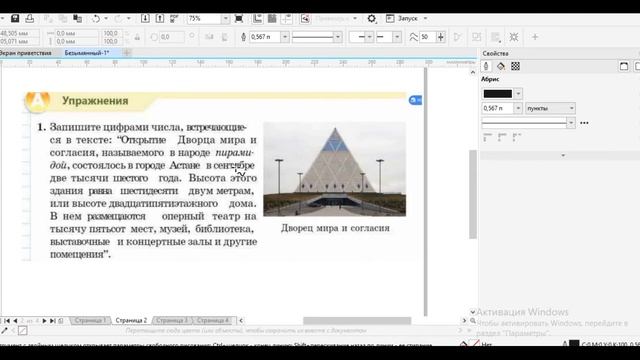Open Страница 4 page tab
The height and width of the screenshot is (360, 640).
coord(213,320)
